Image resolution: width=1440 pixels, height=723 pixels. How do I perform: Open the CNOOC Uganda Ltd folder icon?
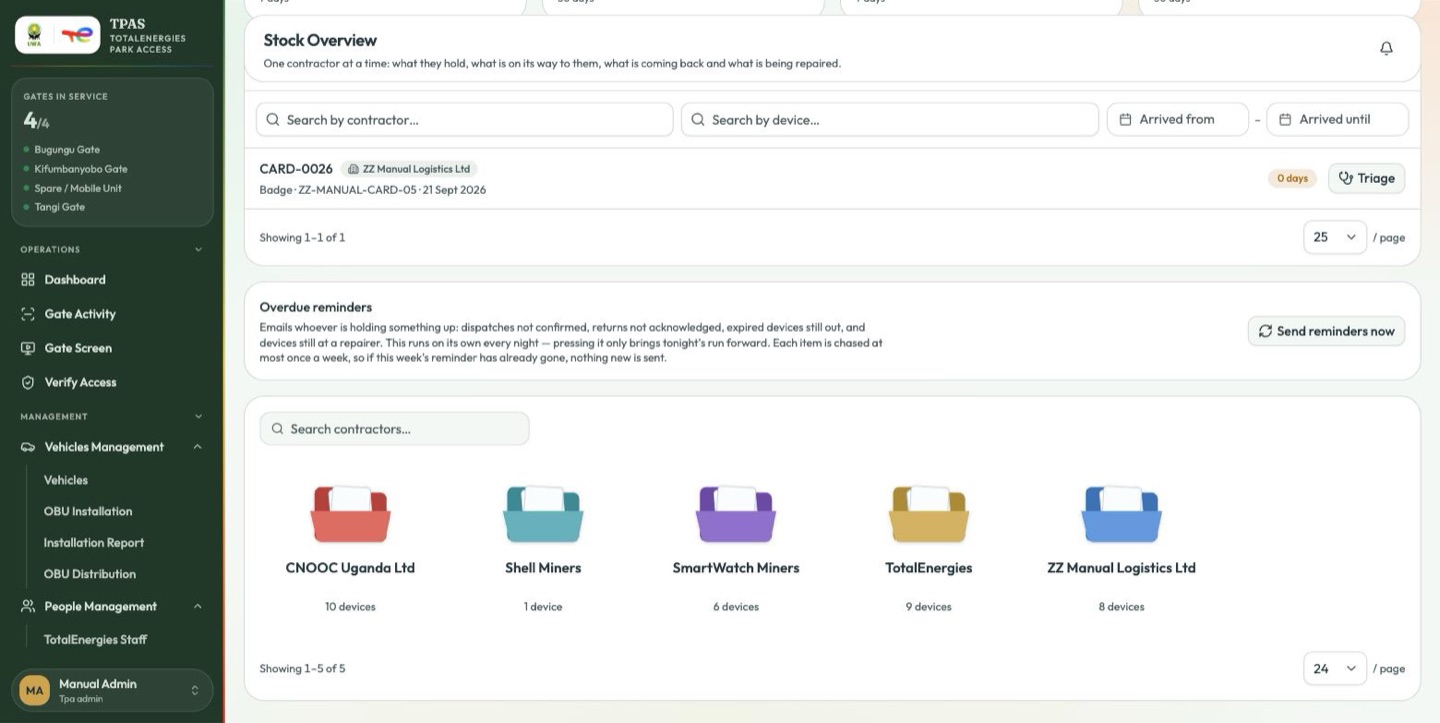(x=350, y=514)
